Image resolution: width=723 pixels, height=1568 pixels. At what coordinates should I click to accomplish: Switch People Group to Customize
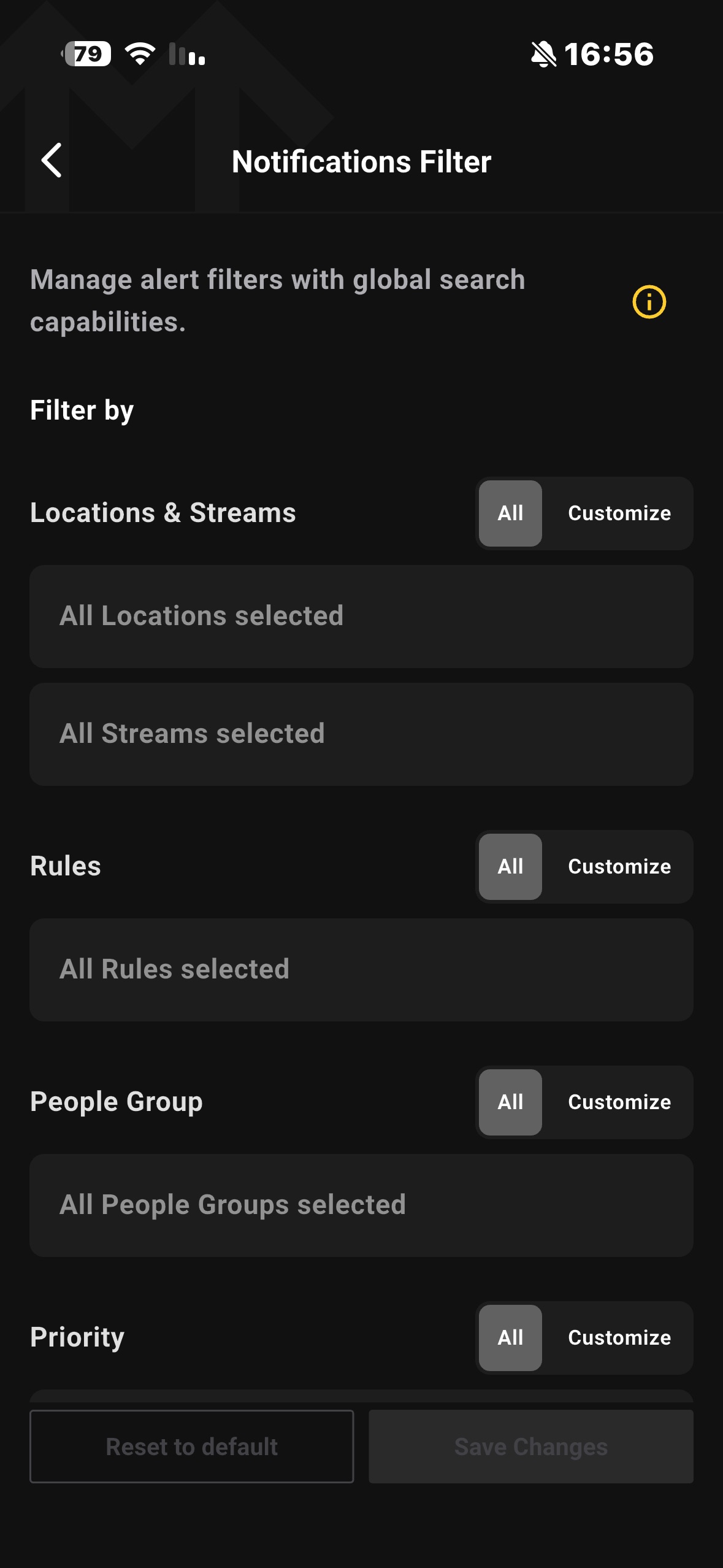[x=619, y=1102]
